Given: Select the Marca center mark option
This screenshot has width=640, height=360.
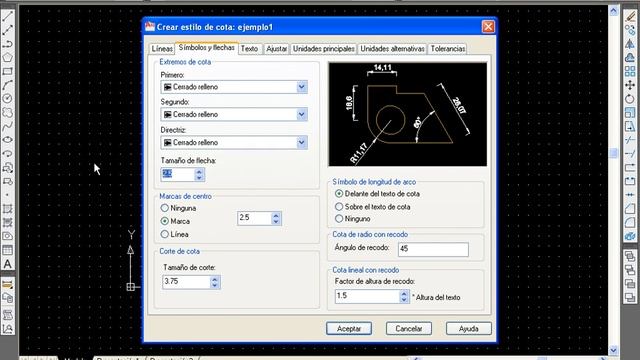Looking at the screenshot, I should (164, 221).
